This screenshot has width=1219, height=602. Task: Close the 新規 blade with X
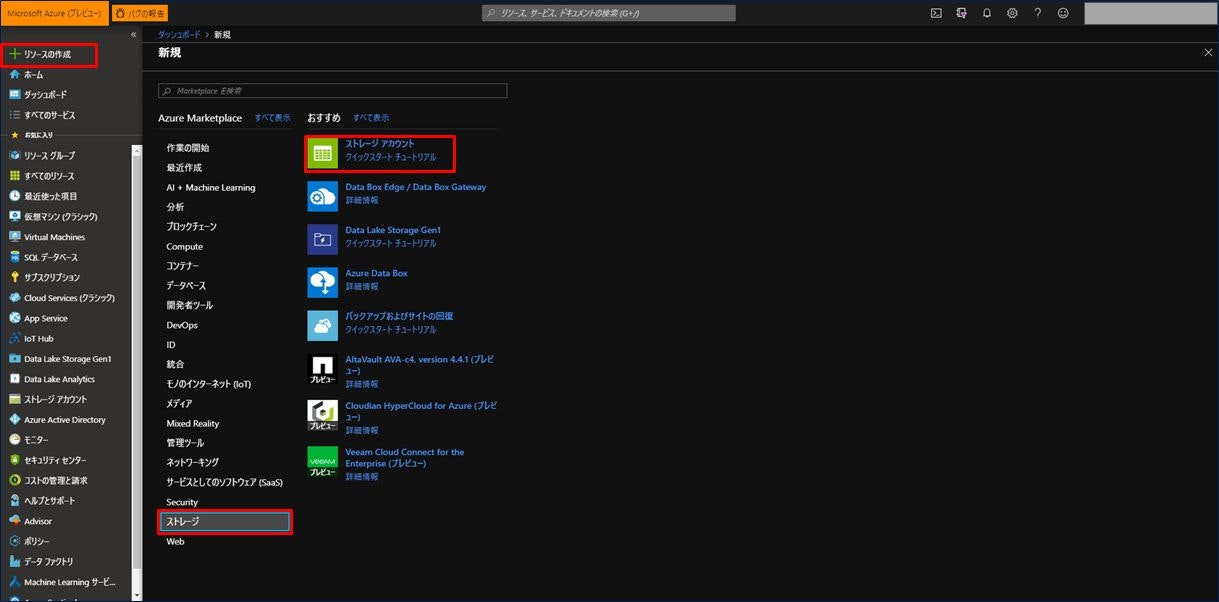point(1208,52)
